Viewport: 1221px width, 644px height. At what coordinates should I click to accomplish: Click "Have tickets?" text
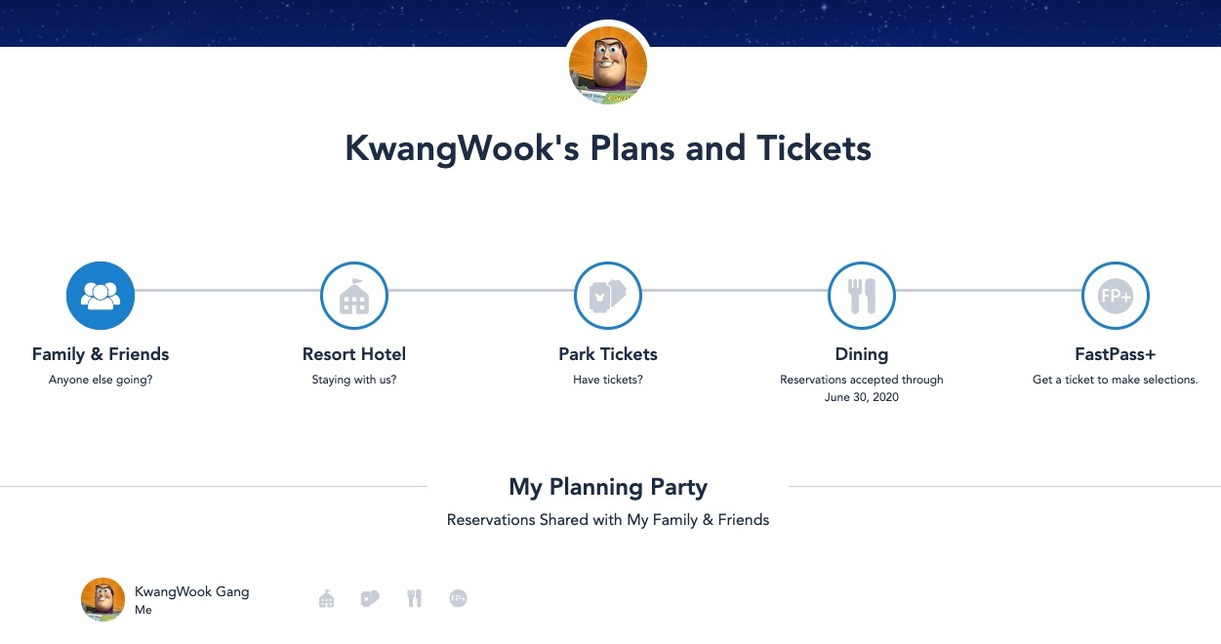[x=608, y=380]
